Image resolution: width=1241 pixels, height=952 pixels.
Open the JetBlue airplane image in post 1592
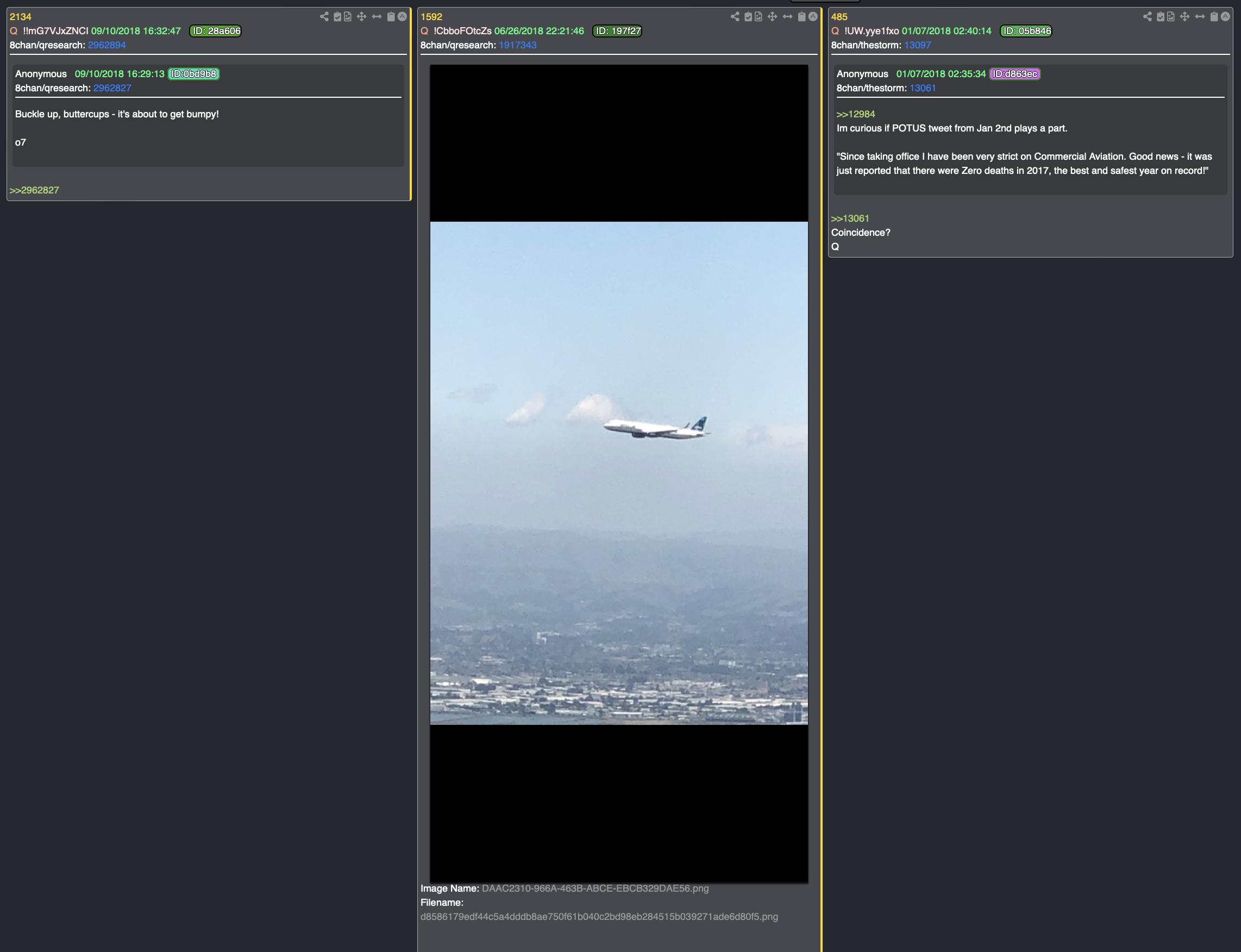click(x=619, y=473)
